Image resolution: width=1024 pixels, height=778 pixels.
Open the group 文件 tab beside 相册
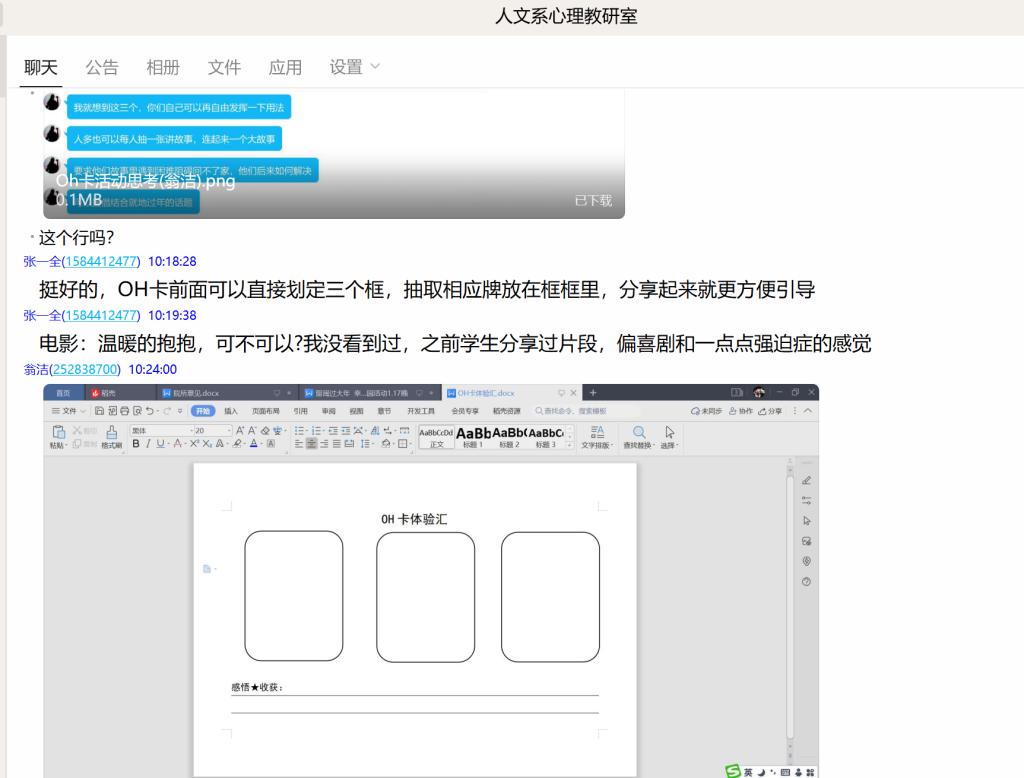point(224,67)
